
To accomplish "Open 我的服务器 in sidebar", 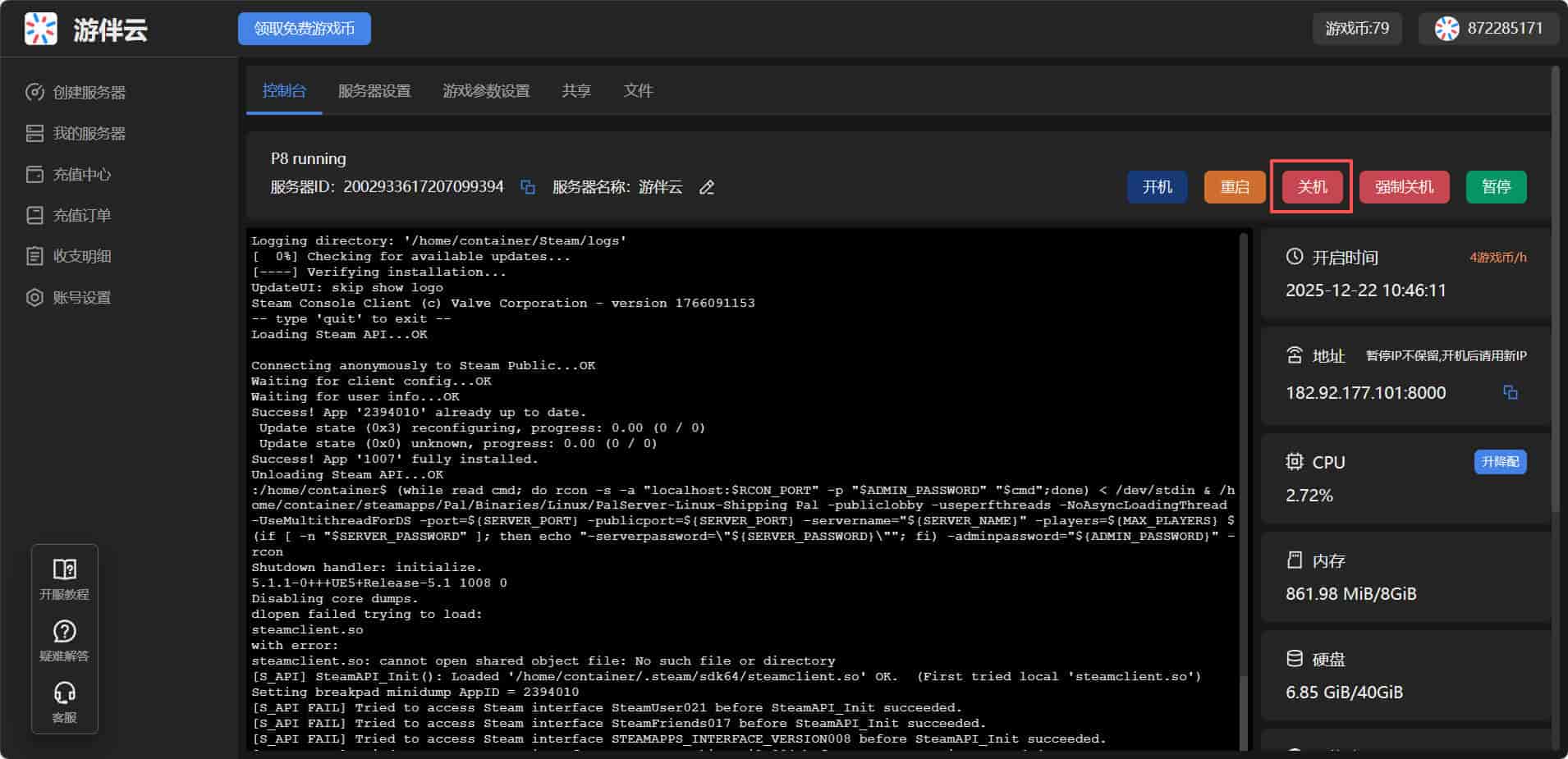I will [89, 134].
